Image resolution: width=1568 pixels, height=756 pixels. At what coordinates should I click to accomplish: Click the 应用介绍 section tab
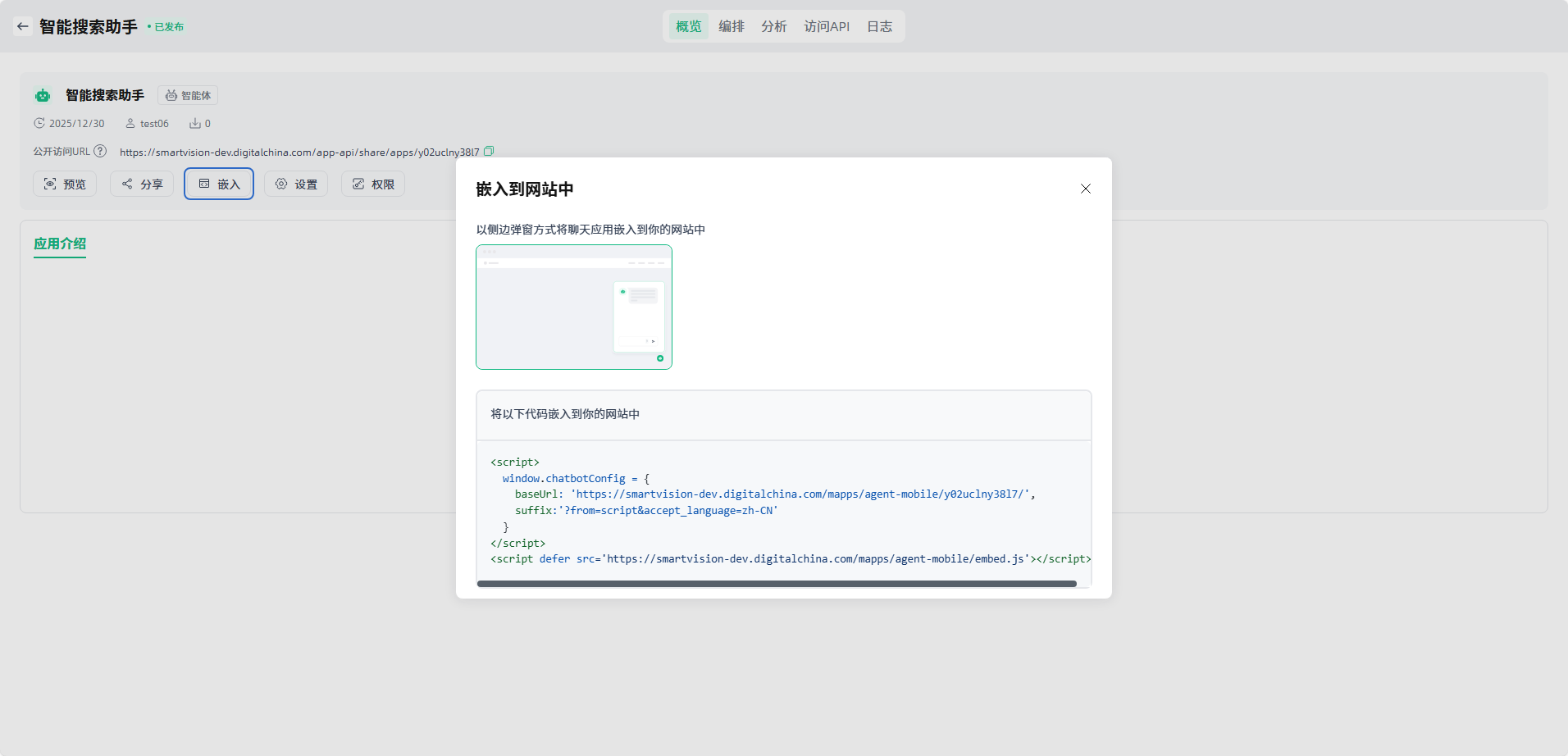(x=60, y=244)
